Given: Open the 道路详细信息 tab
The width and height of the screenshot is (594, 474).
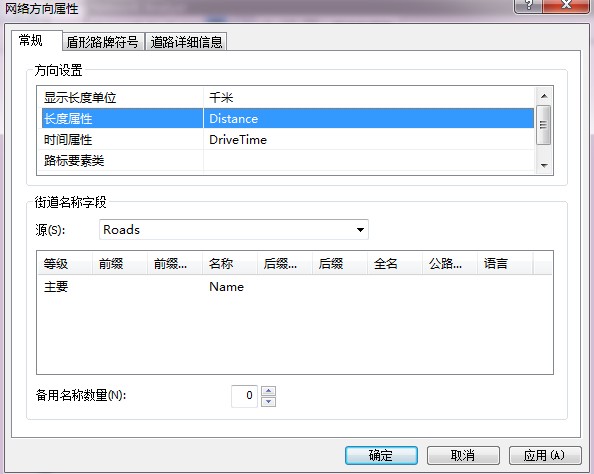Looking at the screenshot, I should [x=186, y=42].
